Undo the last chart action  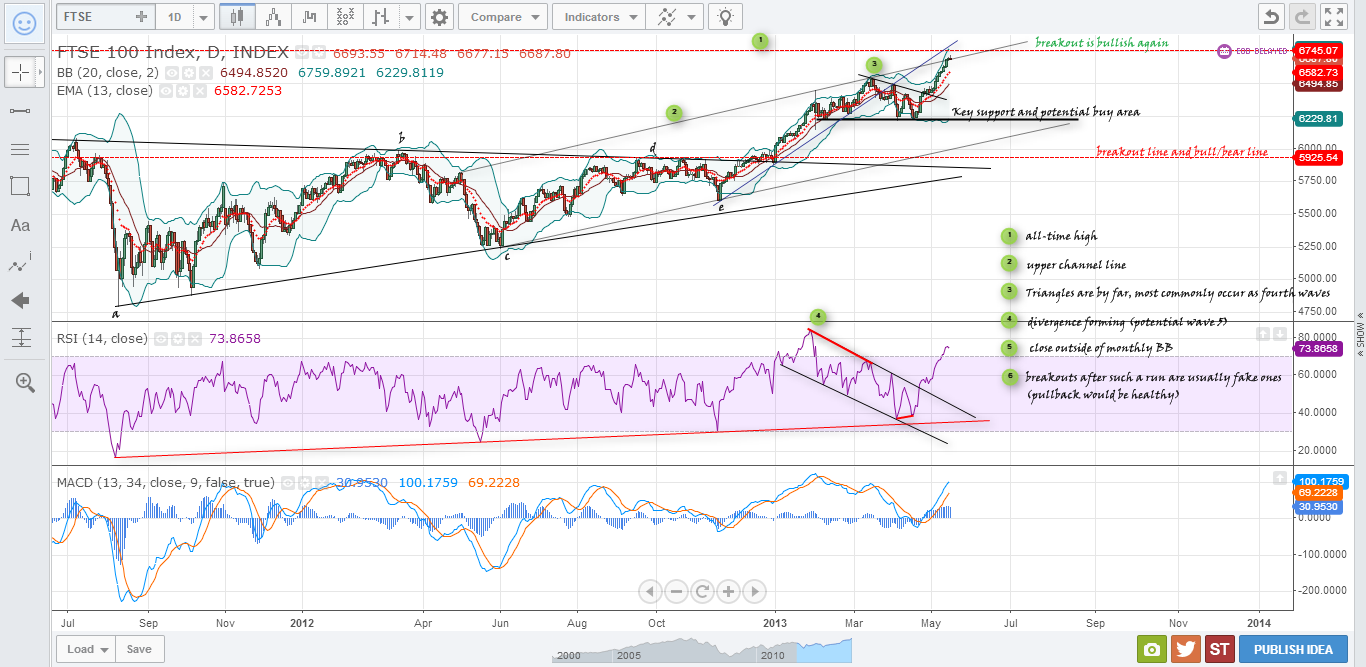1271,17
